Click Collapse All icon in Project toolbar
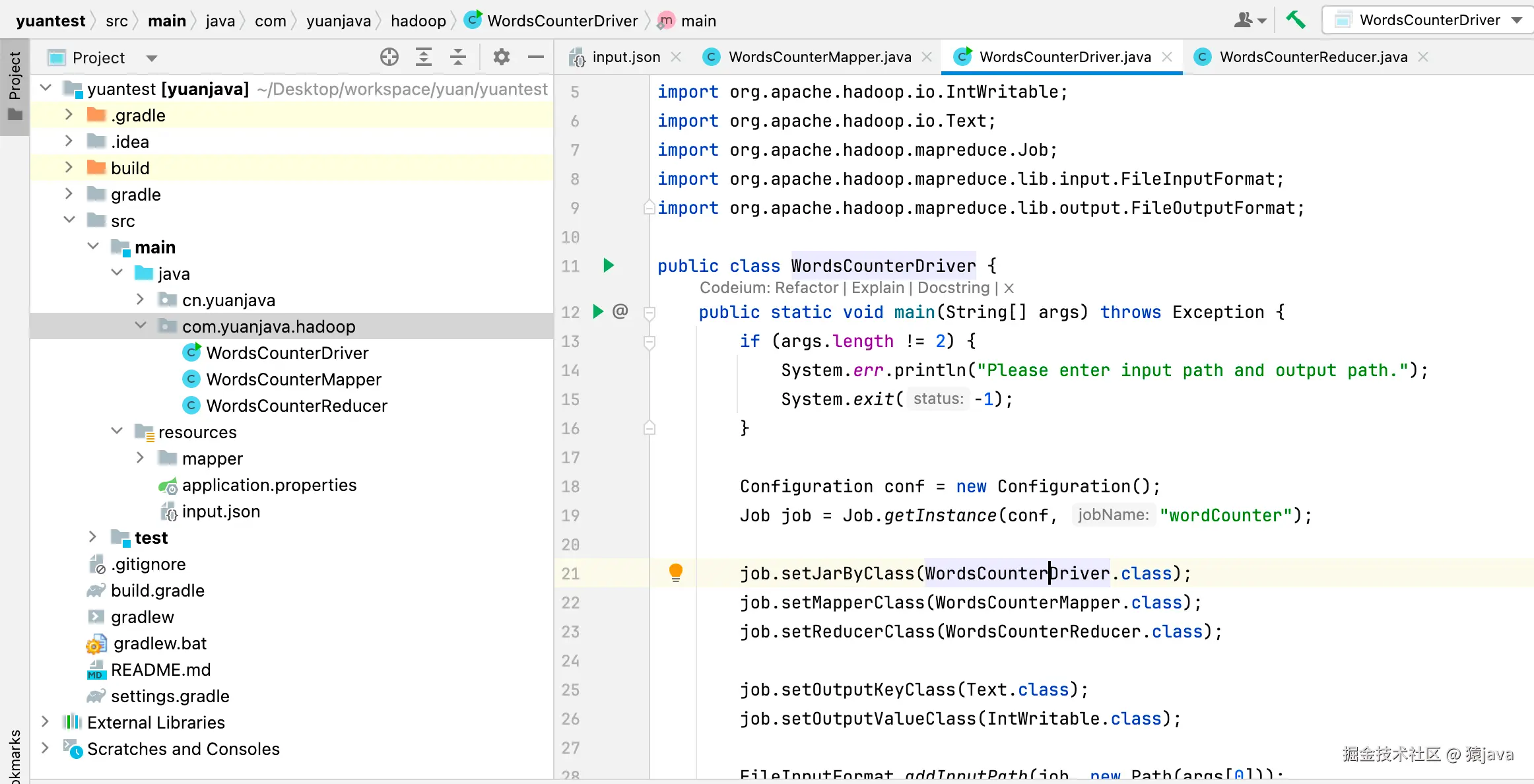This screenshot has width=1534, height=784. [457, 57]
